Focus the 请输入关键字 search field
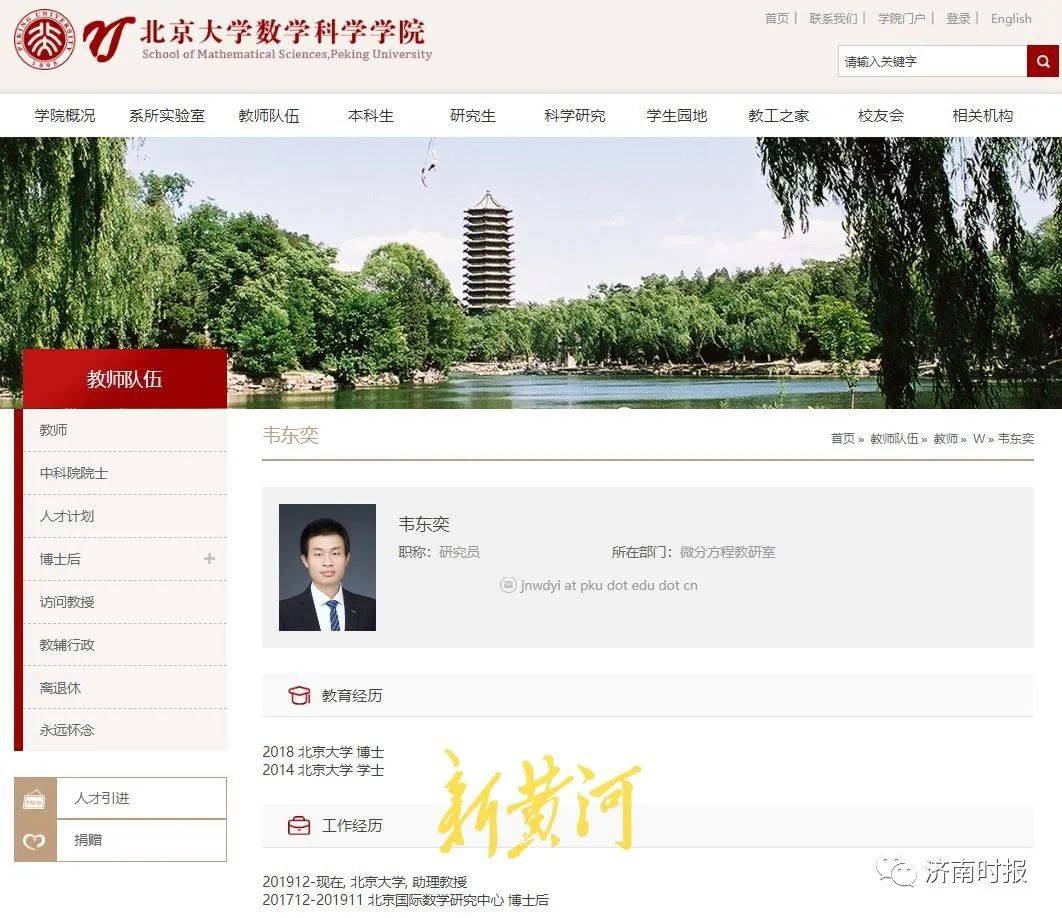Image resolution: width=1062 pixels, height=918 pixels. click(933, 61)
